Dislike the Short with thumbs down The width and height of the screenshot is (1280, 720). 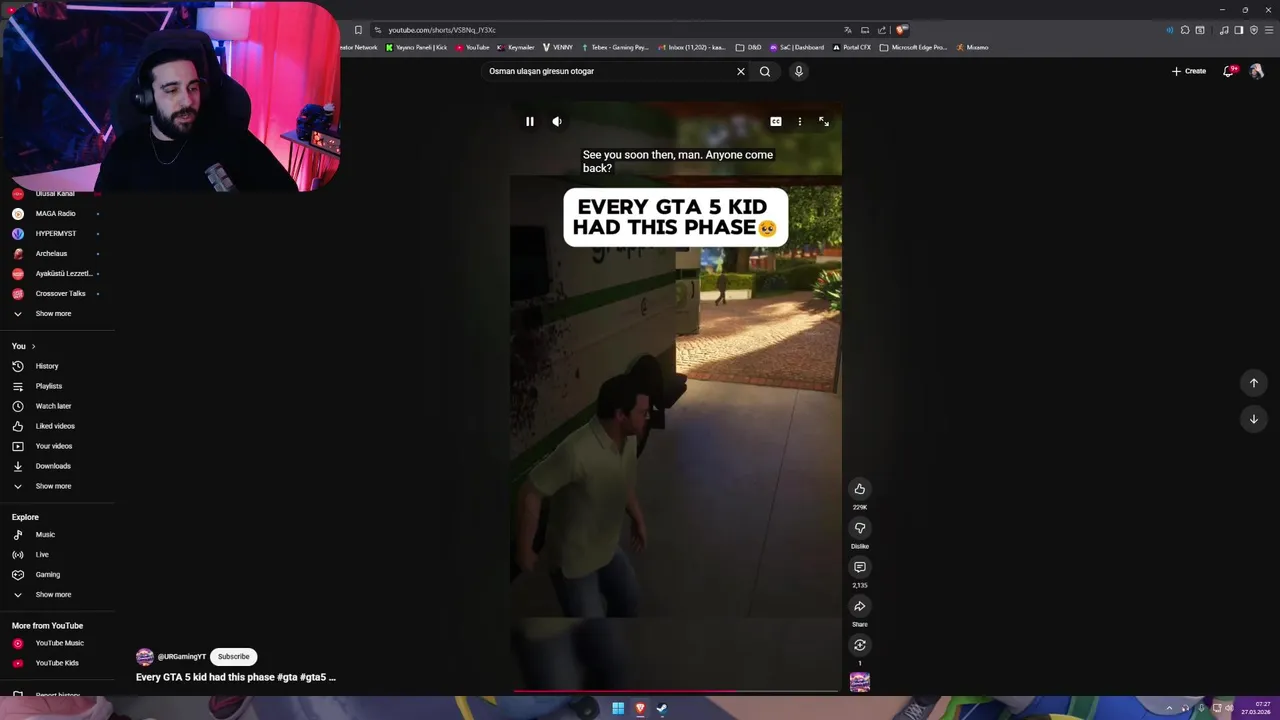860,528
